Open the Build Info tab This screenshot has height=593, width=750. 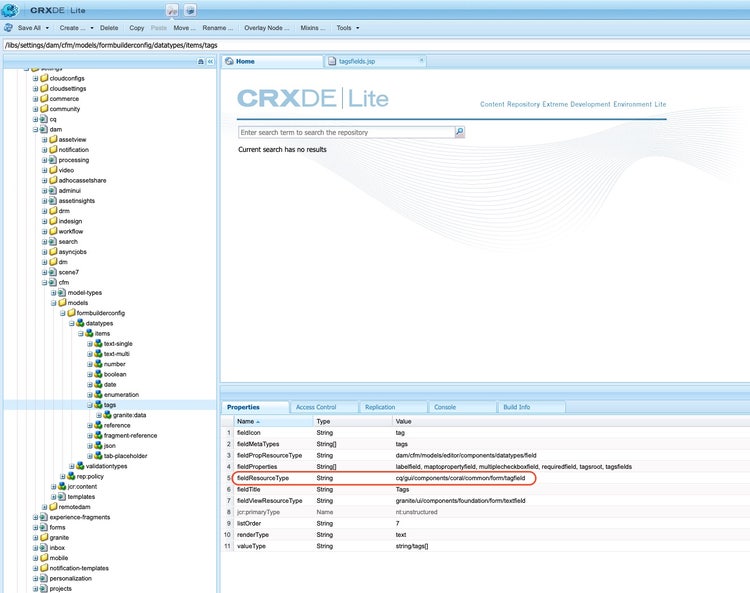coord(531,407)
